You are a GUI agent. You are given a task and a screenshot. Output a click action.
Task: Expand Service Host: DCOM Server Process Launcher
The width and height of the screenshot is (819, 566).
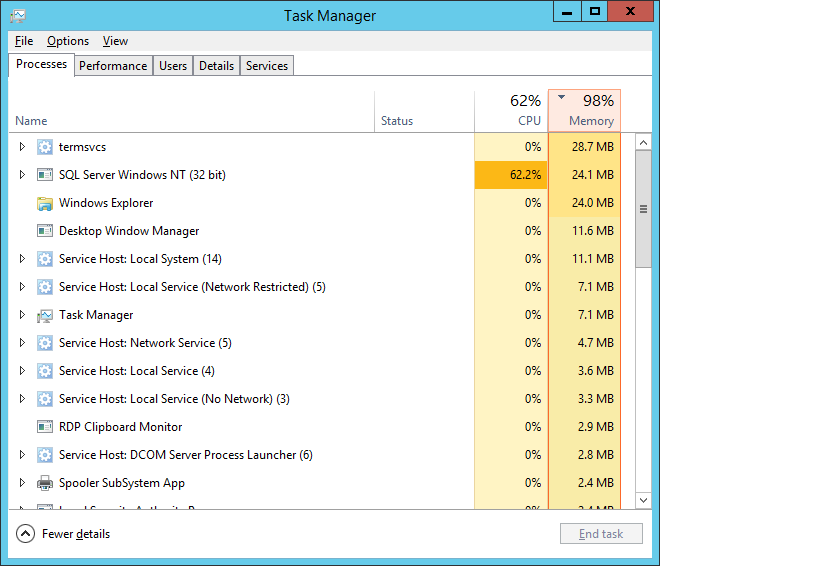point(22,455)
